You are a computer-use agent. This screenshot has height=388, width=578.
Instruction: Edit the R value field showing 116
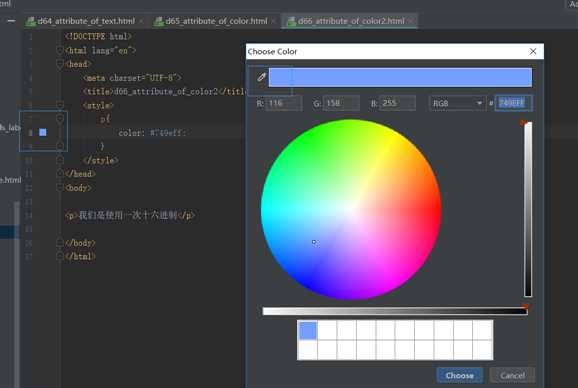point(284,103)
